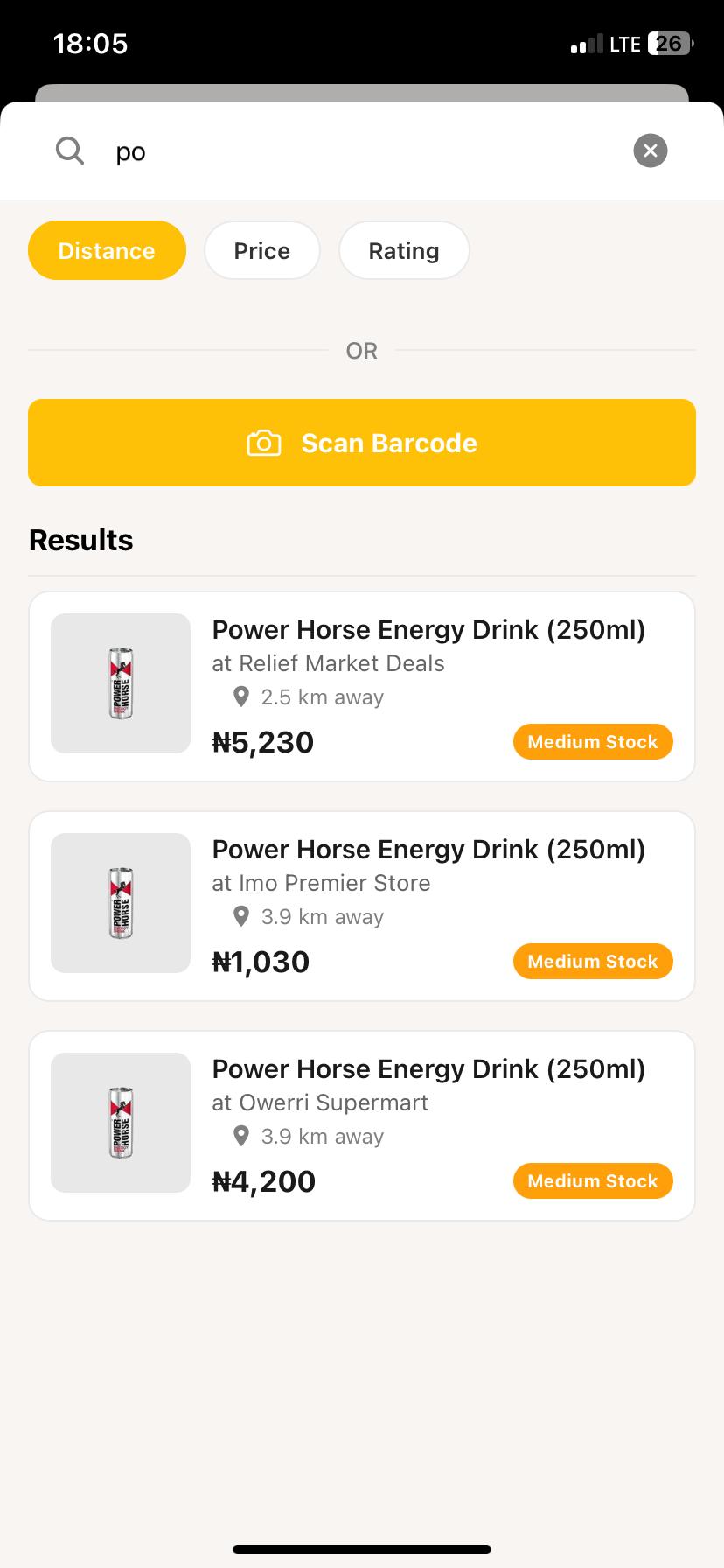724x1568 pixels.
Task: Tap the search magnifier icon
Action: coord(70,150)
